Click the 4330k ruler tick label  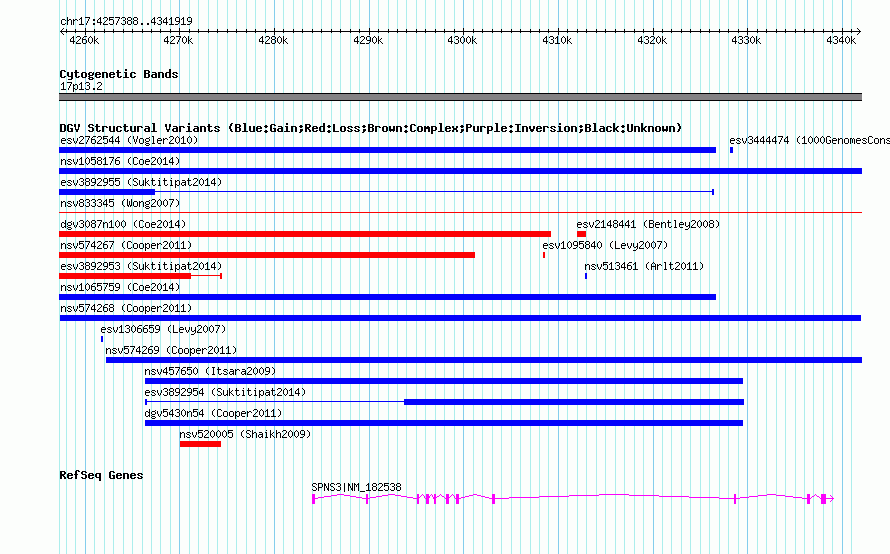pyautogui.click(x=746, y=40)
